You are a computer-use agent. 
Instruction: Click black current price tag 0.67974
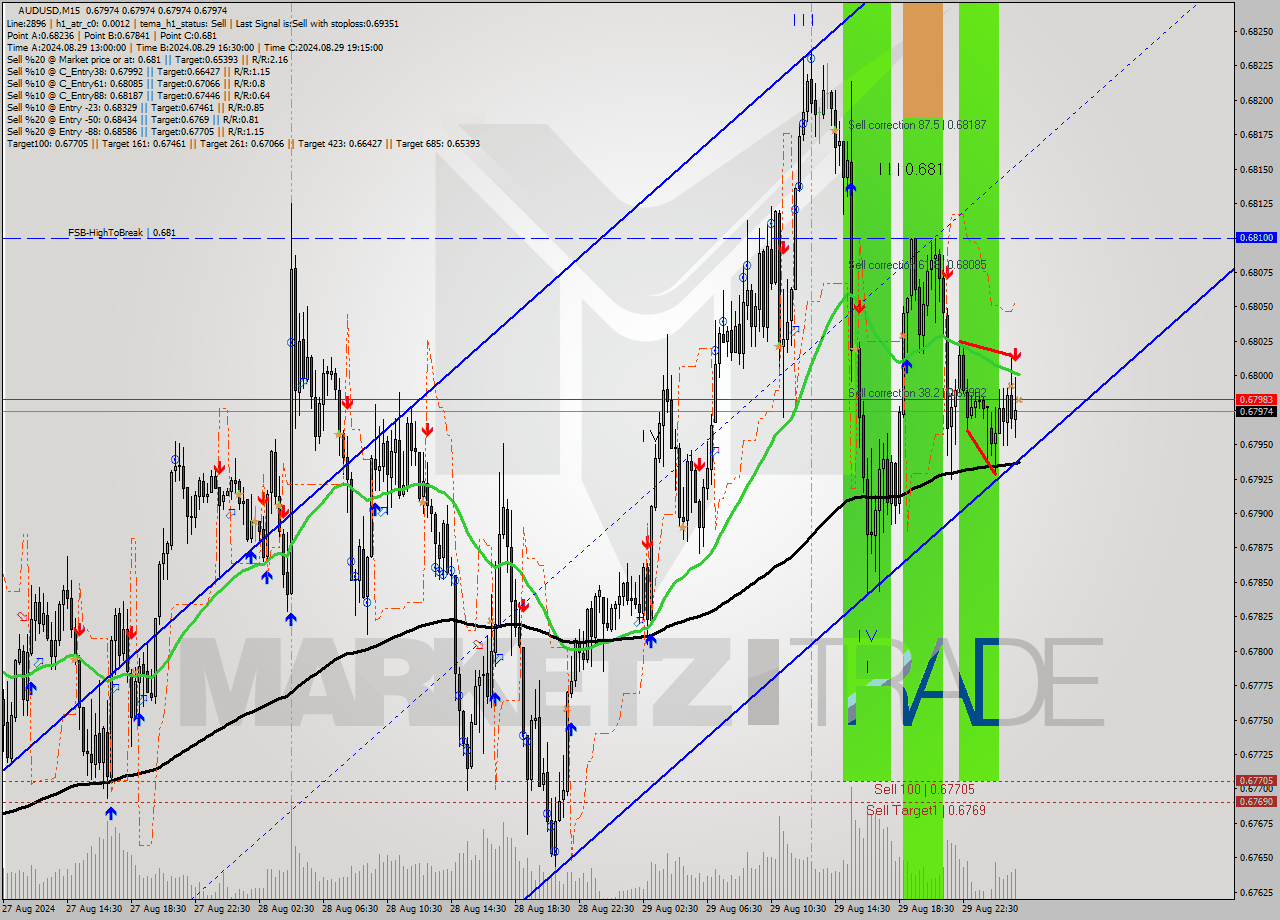(x=1256, y=411)
